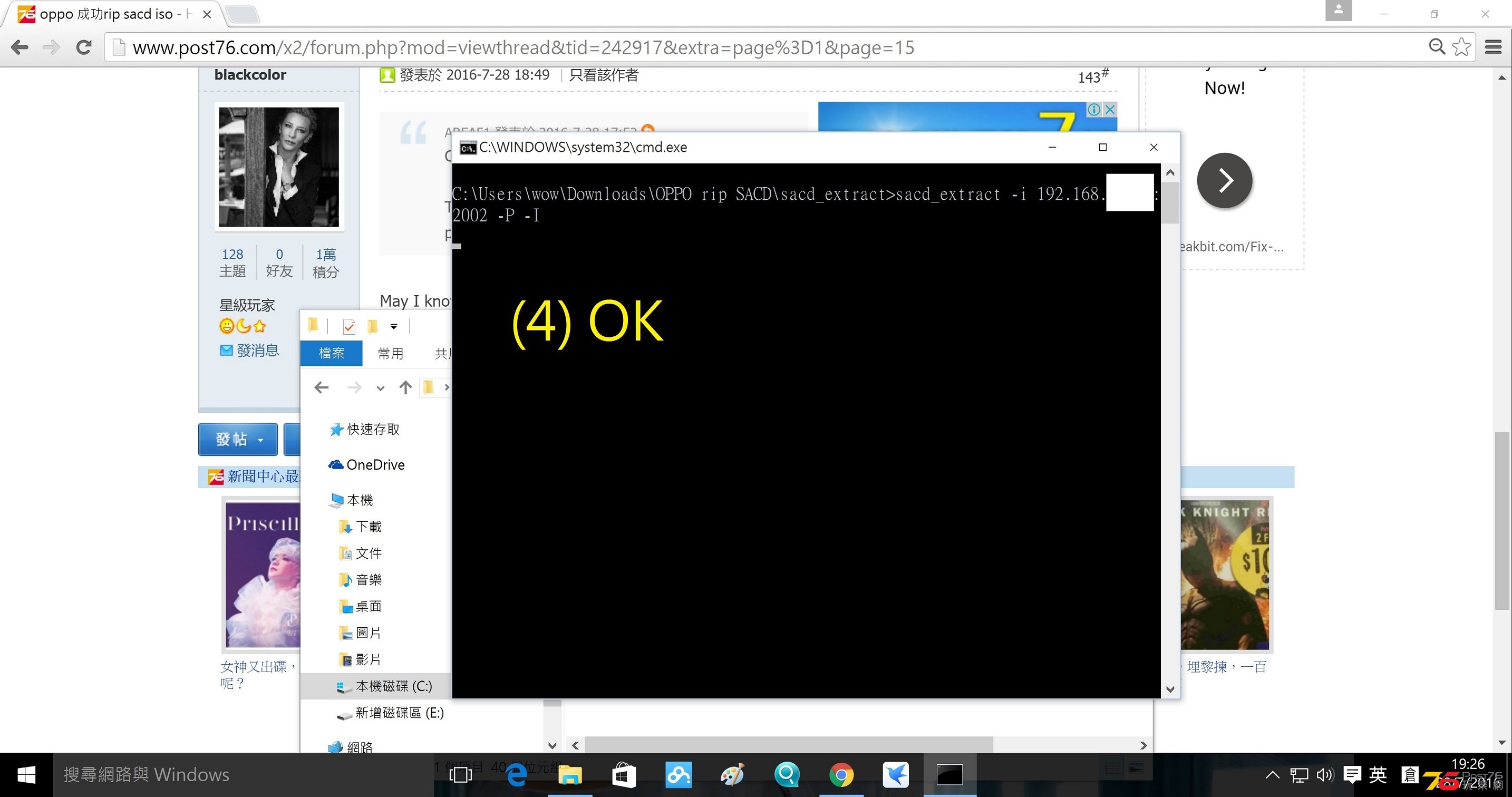Click the new folder icon in Explorer quick toolbar

[x=372, y=326]
